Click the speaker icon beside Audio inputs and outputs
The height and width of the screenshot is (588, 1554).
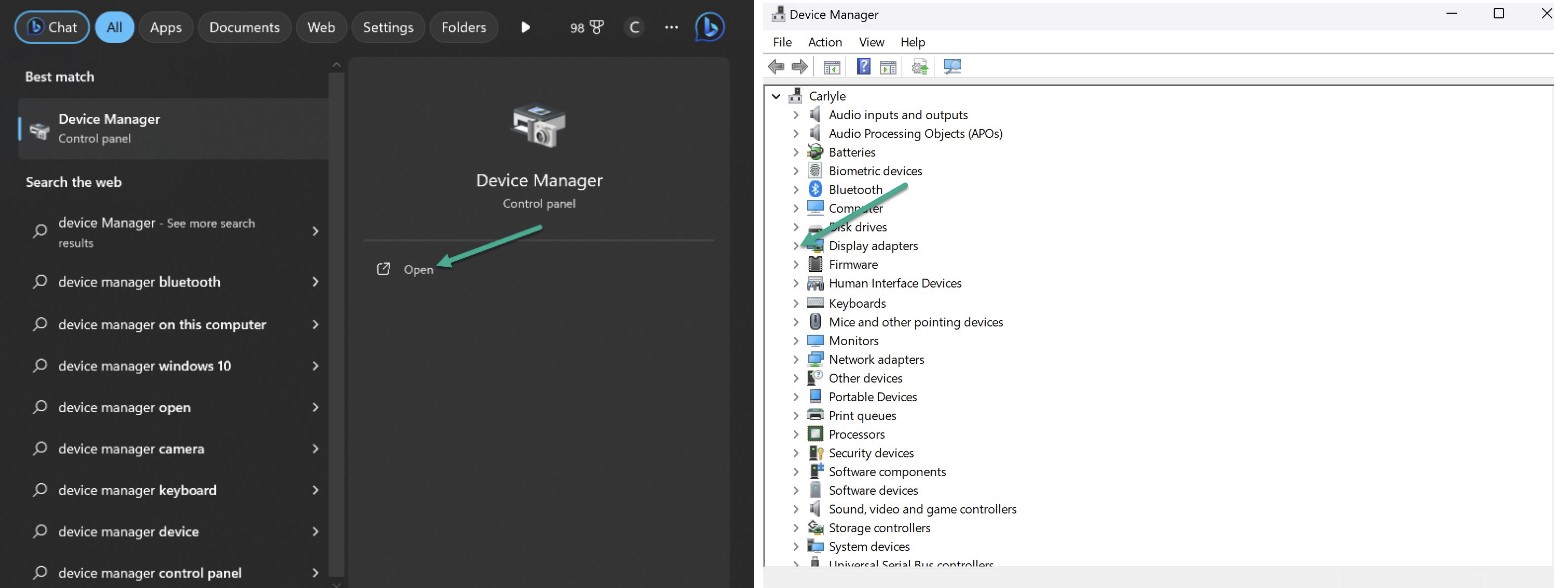pyautogui.click(x=815, y=115)
